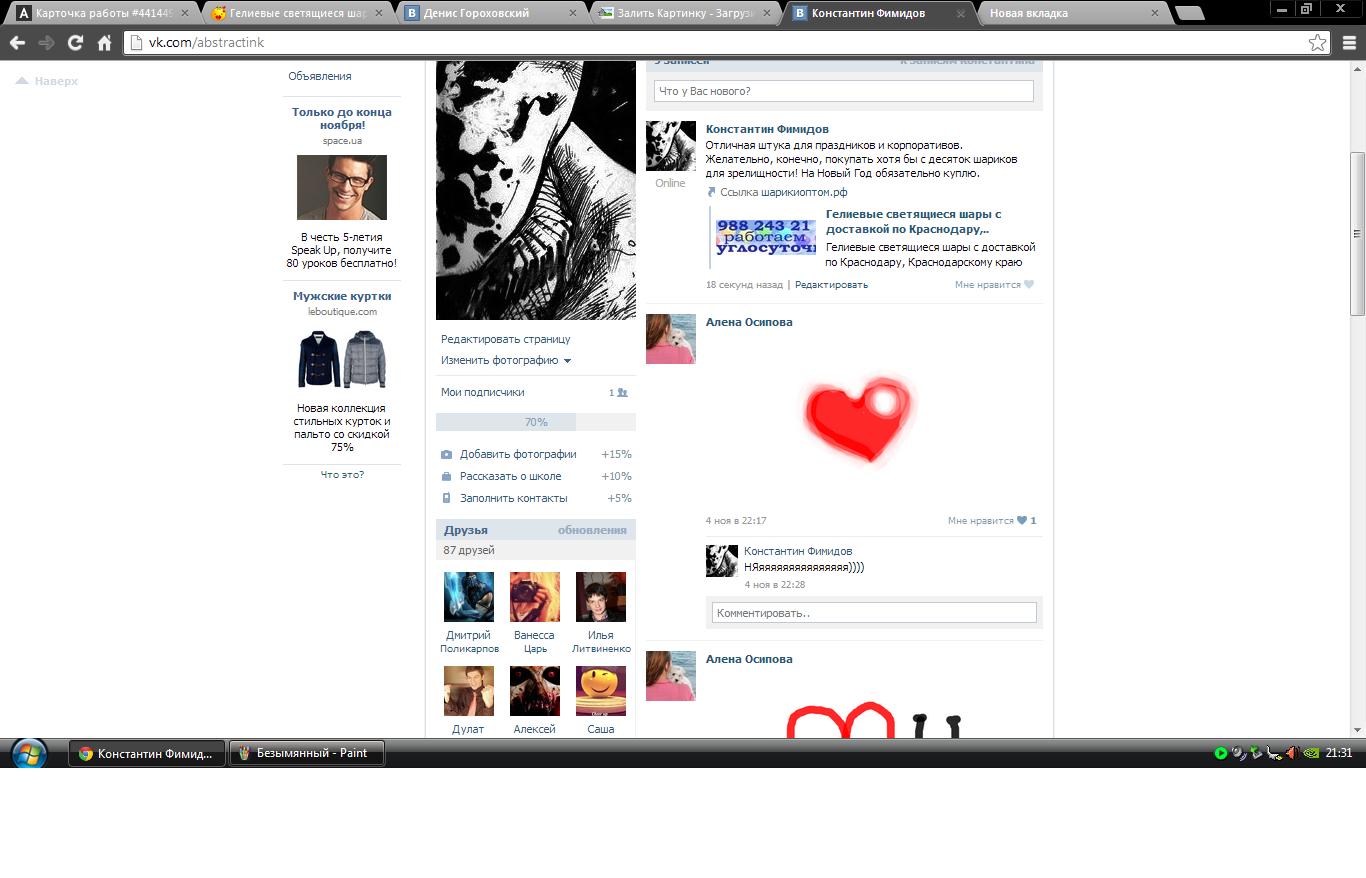The width and height of the screenshot is (1366, 878).
Task: Open Дмитрий Поликарпов friend avatar
Action: pyautogui.click(x=469, y=597)
